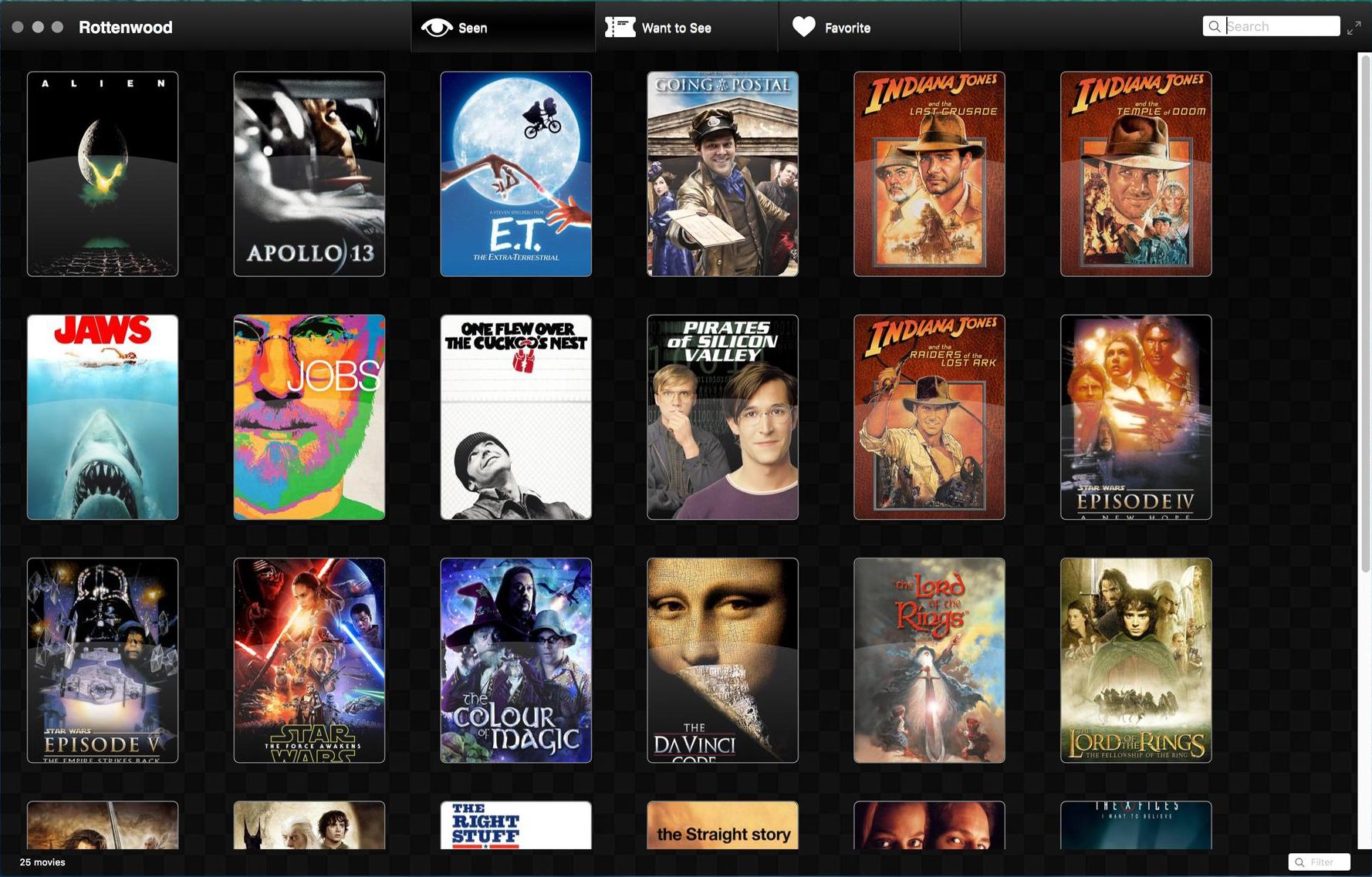Select the Alien movie poster
Viewport: 1372px width, 877px height.
[x=103, y=174]
